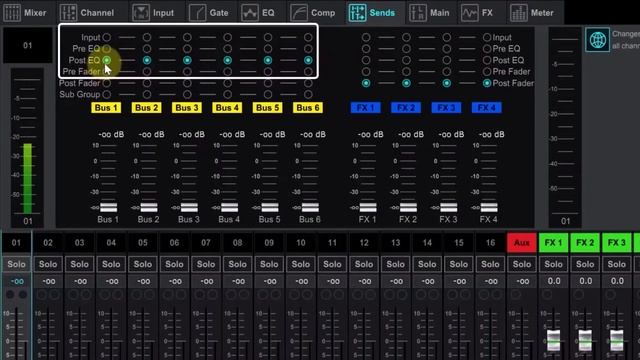Image resolution: width=640 pixels, height=360 pixels.
Task: Set Bus 1 tap to Input
Action: 107,37
